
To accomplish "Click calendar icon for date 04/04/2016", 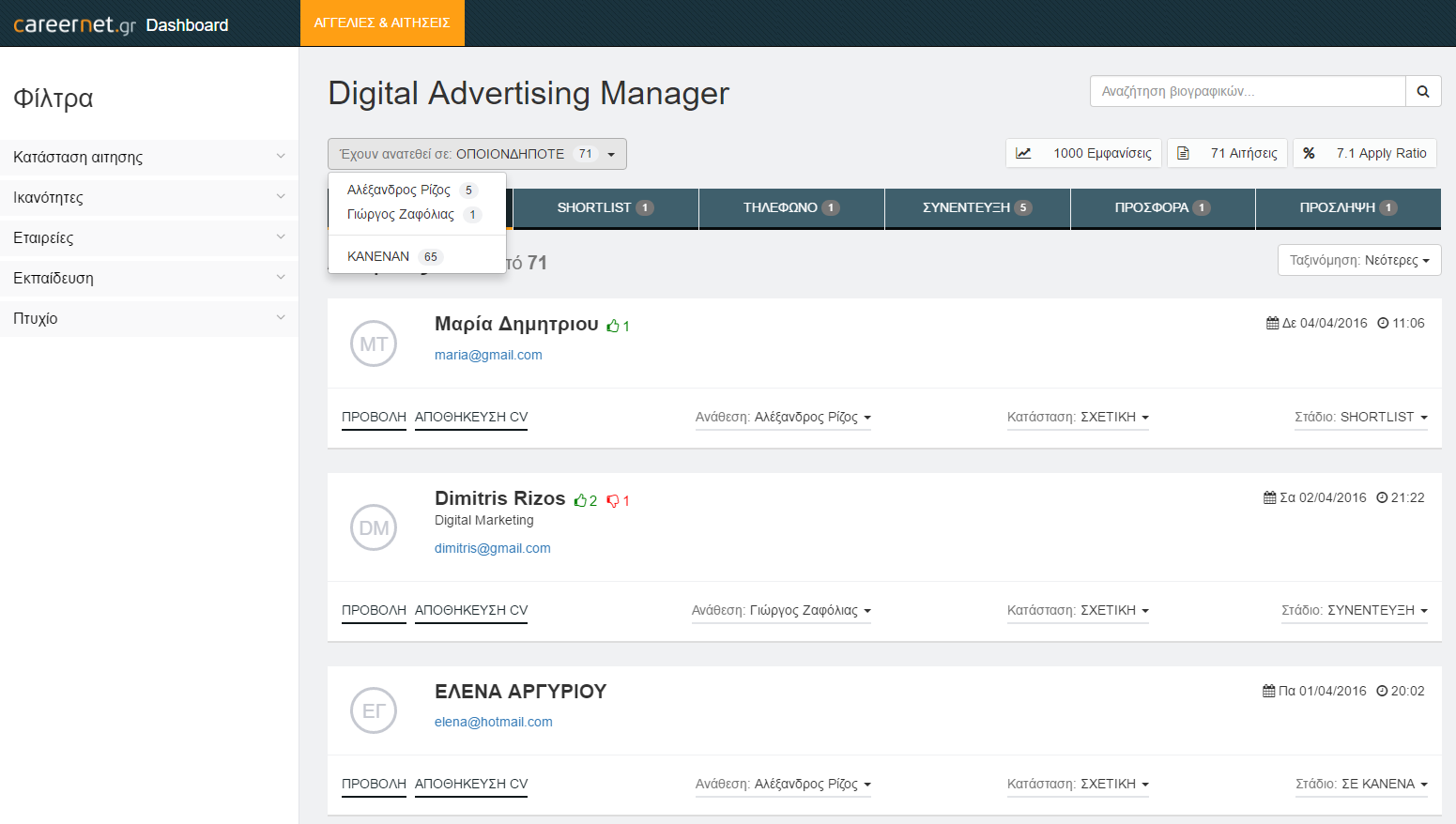I will pyautogui.click(x=1272, y=323).
